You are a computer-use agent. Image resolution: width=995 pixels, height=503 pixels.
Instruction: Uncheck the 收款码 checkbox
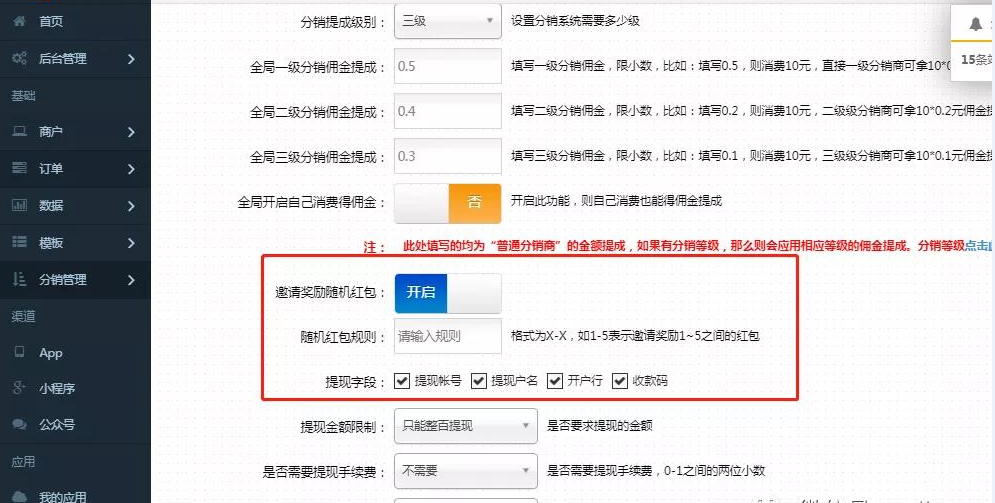620,381
